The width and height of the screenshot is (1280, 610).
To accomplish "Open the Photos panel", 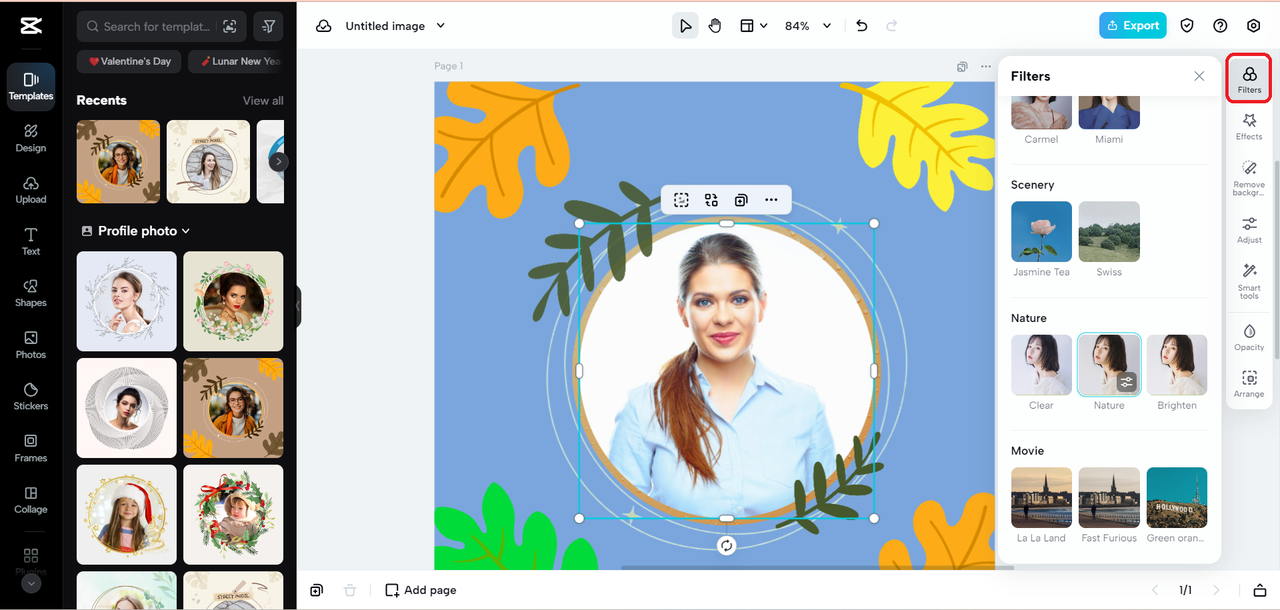I will 31,344.
